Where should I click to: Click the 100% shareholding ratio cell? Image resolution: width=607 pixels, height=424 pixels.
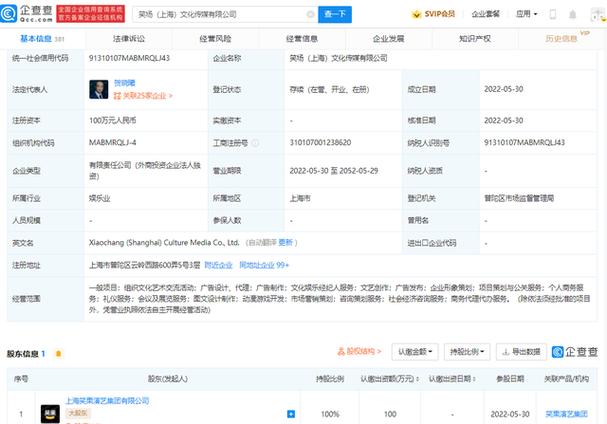[x=330, y=414]
